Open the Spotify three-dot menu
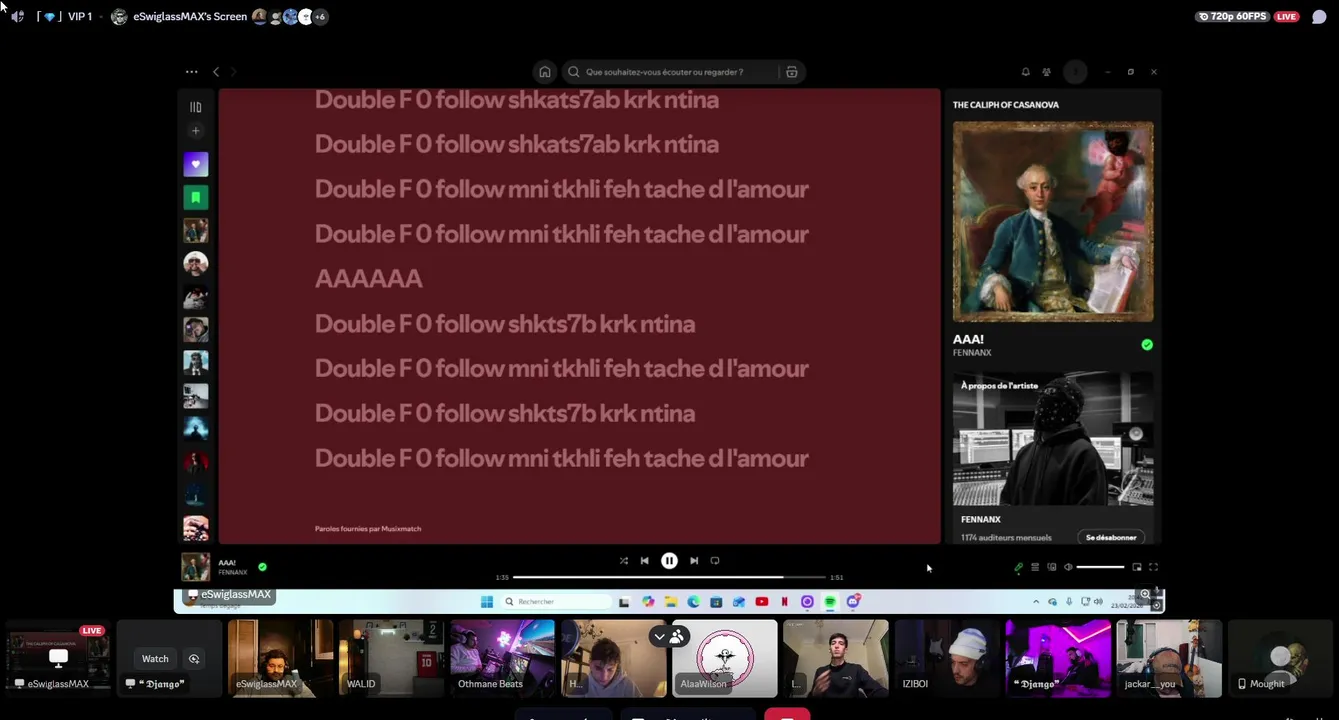Viewport: 1339px width, 720px height. click(x=191, y=72)
